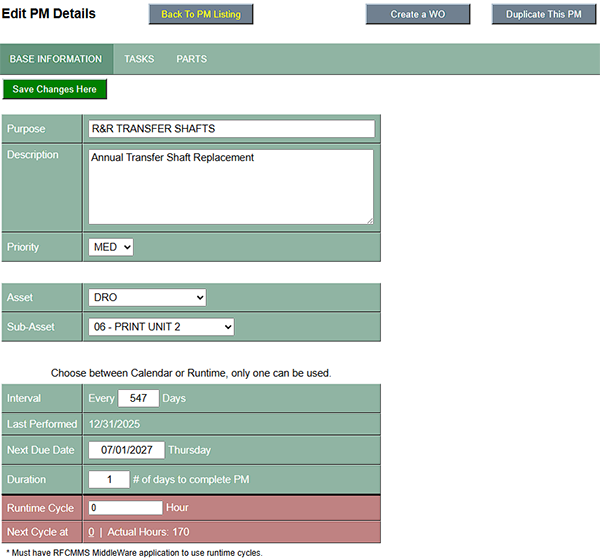Click the Next Cycle at 0 link
The image size is (600, 560).
click(x=91, y=532)
